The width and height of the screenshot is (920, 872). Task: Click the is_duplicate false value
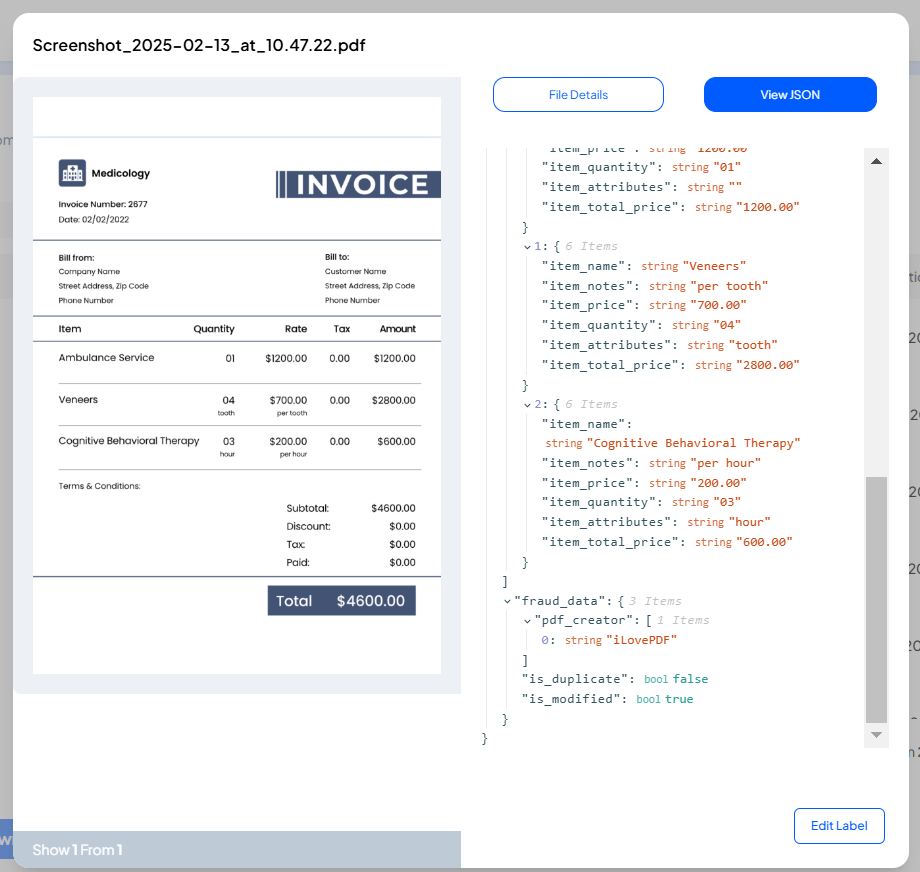coord(690,679)
